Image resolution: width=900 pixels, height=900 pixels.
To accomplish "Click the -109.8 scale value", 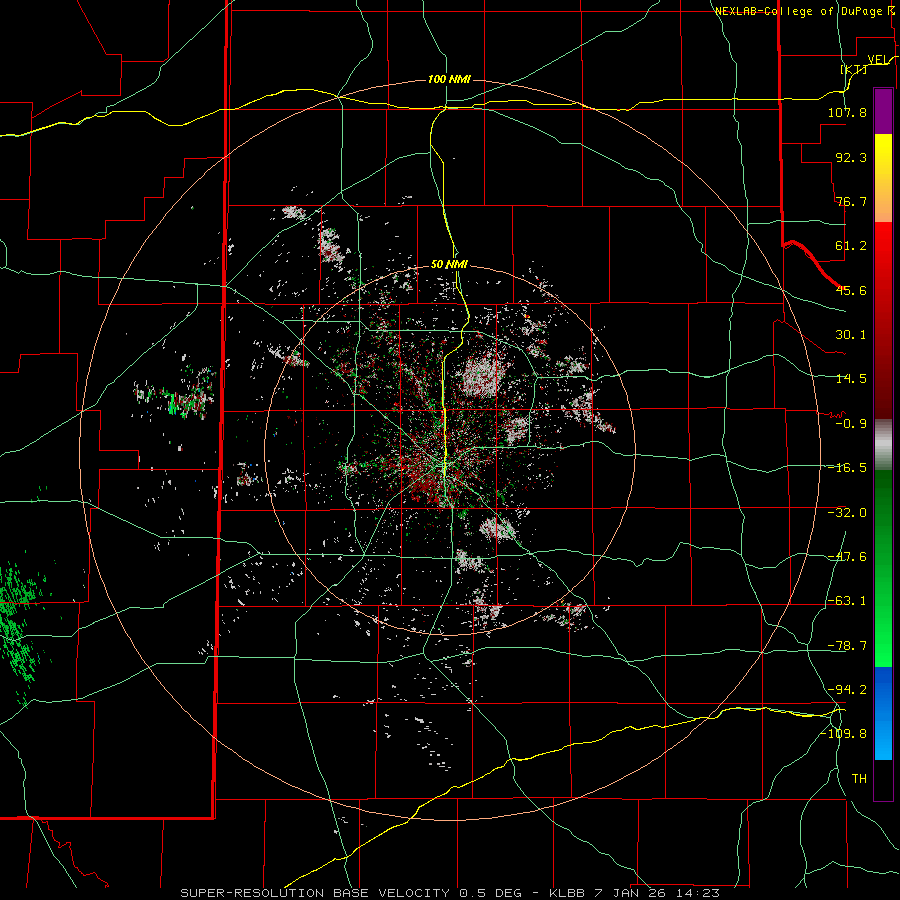I will click(843, 734).
